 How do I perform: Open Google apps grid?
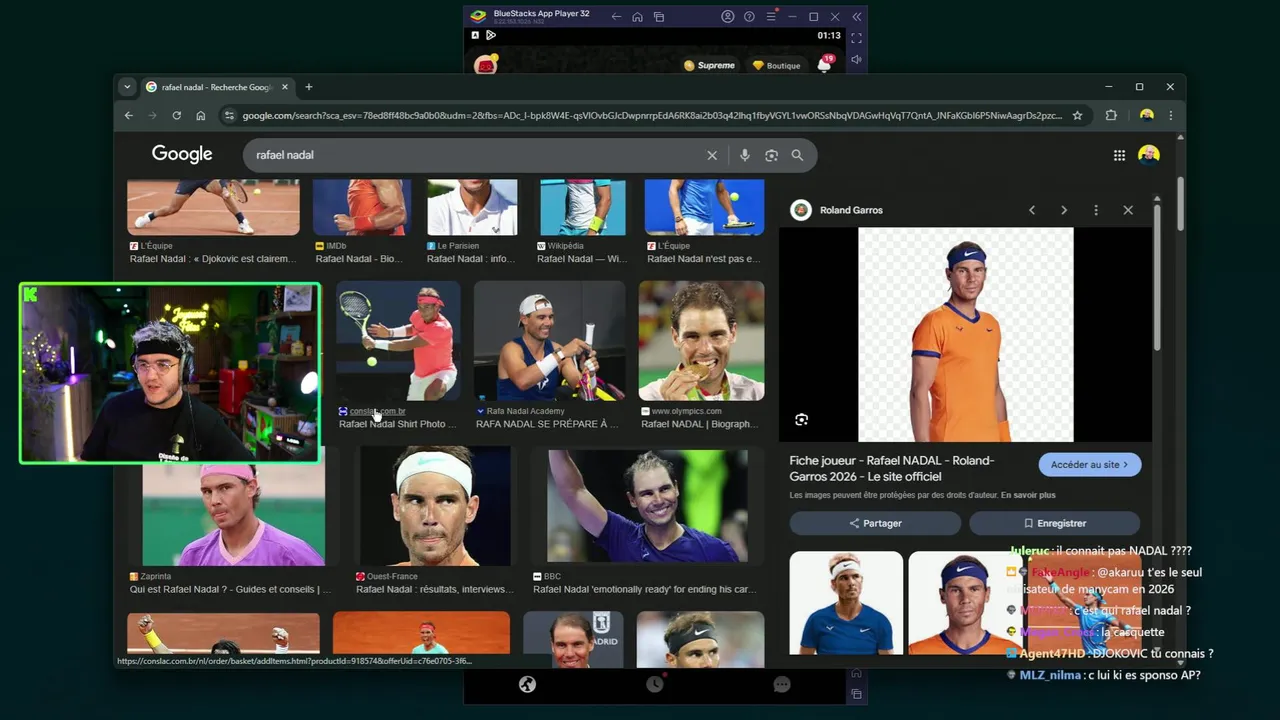pos(1119,155)
